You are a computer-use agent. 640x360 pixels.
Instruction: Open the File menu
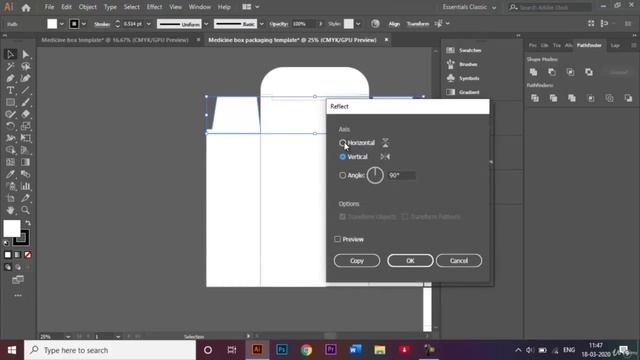click(x=49, y=7)
